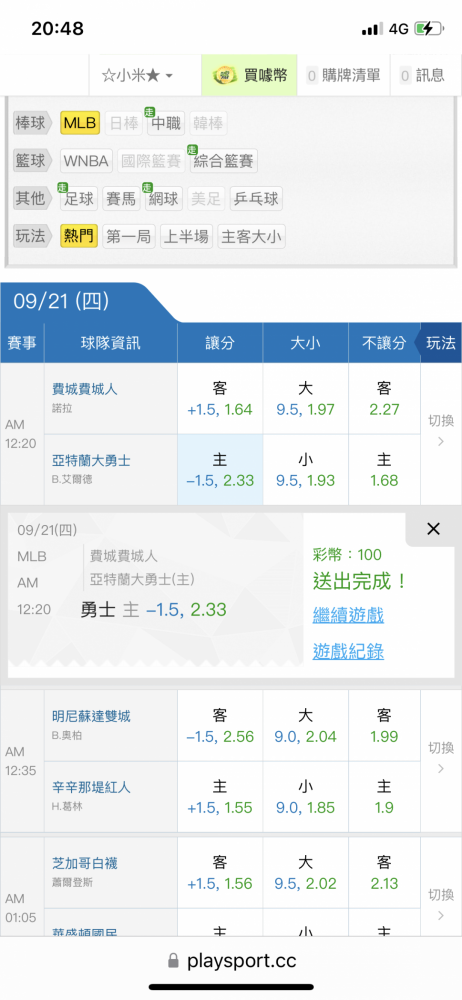Pick 客 +1.5, 1.64 spread for Phillies
The width and height of the screenshot is (462, 1000).
point(220,399)
